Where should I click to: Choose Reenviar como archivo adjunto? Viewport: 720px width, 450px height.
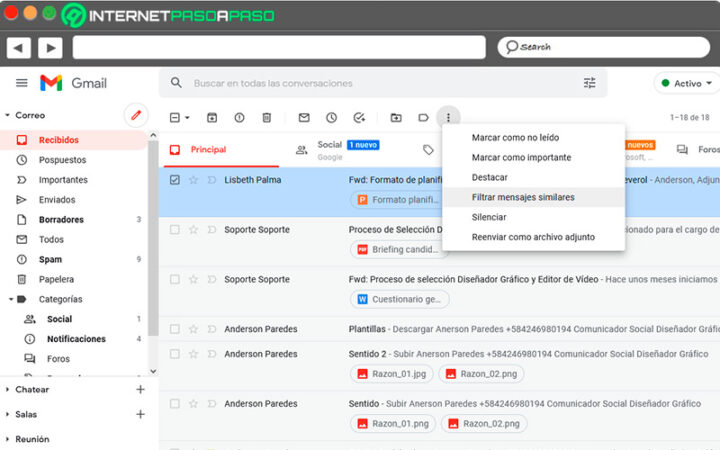(533, 237)
